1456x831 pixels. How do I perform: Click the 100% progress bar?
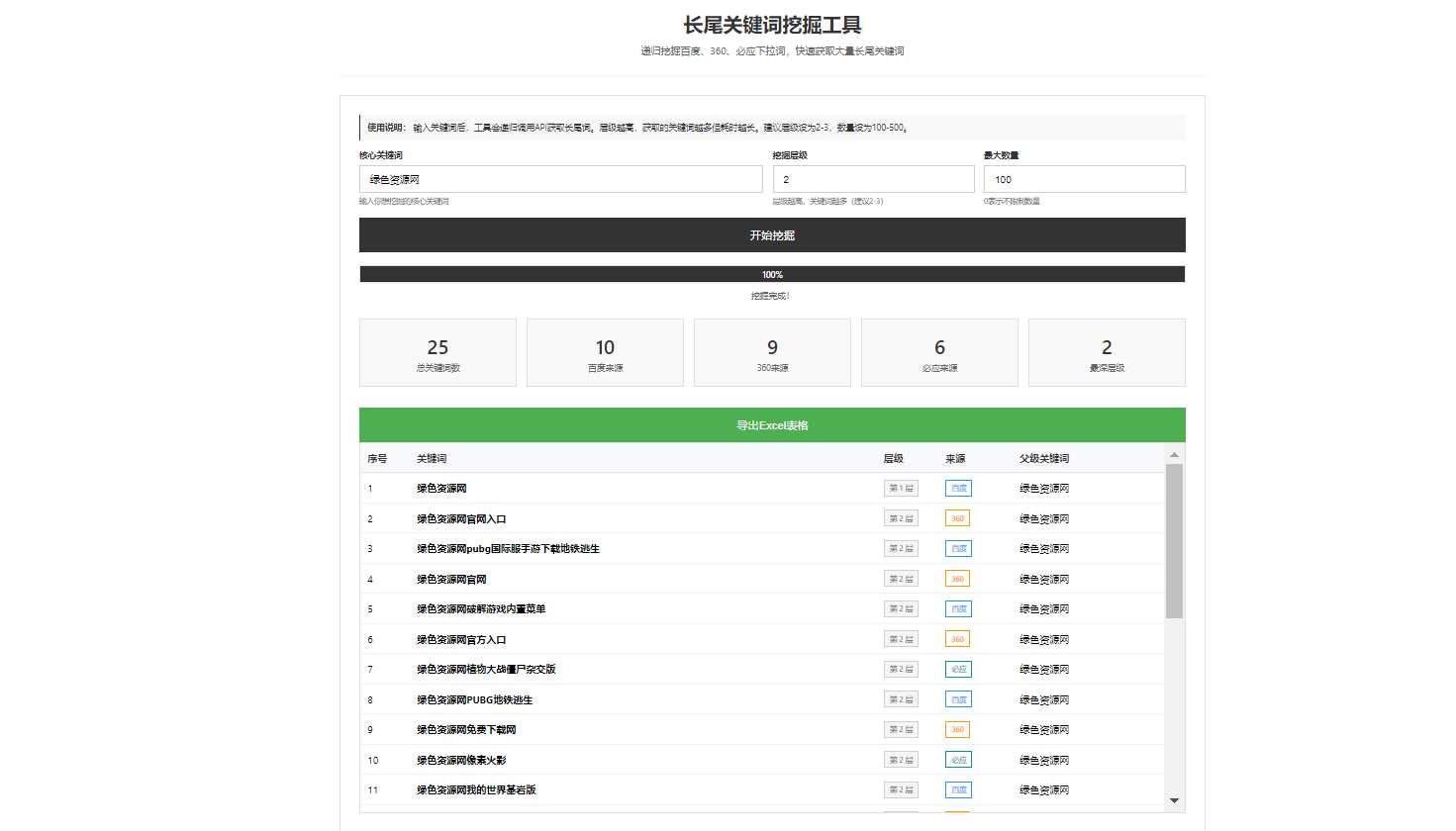771,274
